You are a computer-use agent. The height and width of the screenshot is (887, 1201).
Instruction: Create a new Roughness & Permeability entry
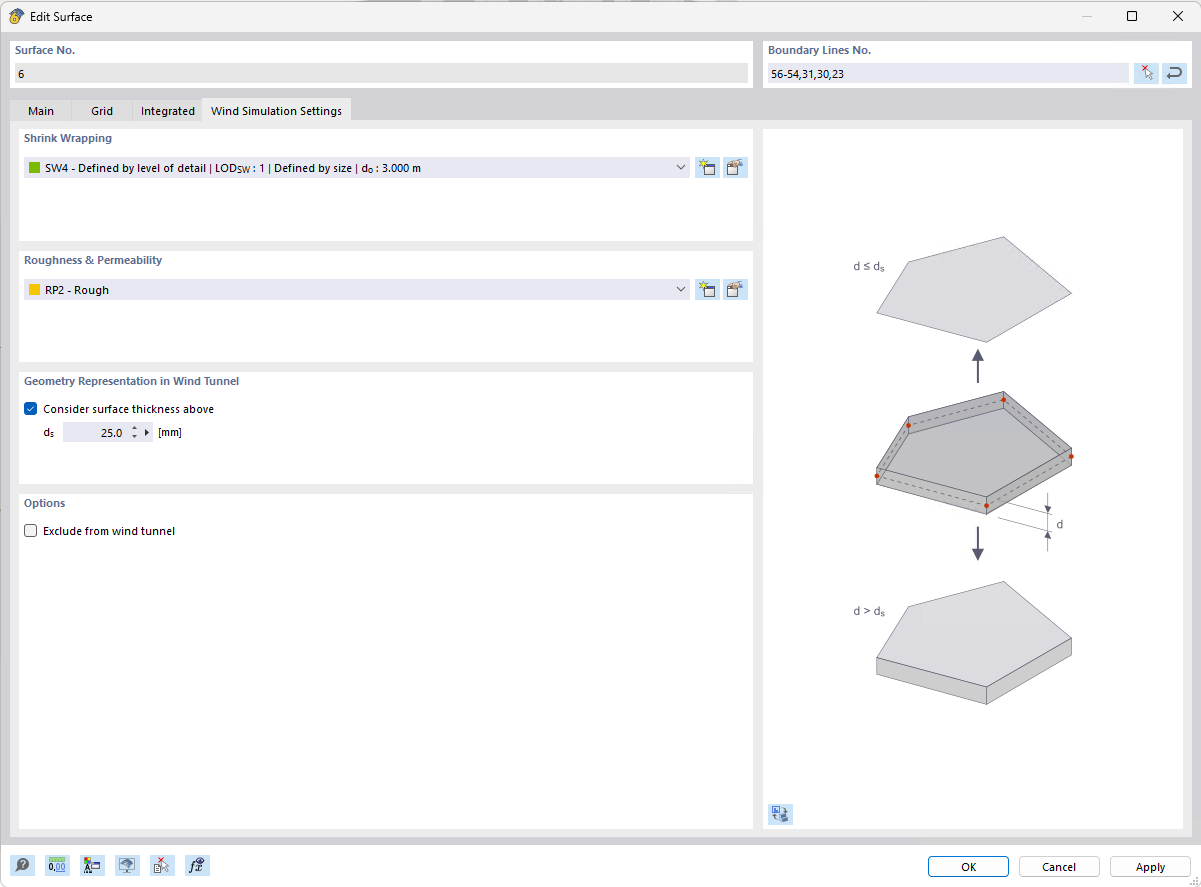point(707,289)
